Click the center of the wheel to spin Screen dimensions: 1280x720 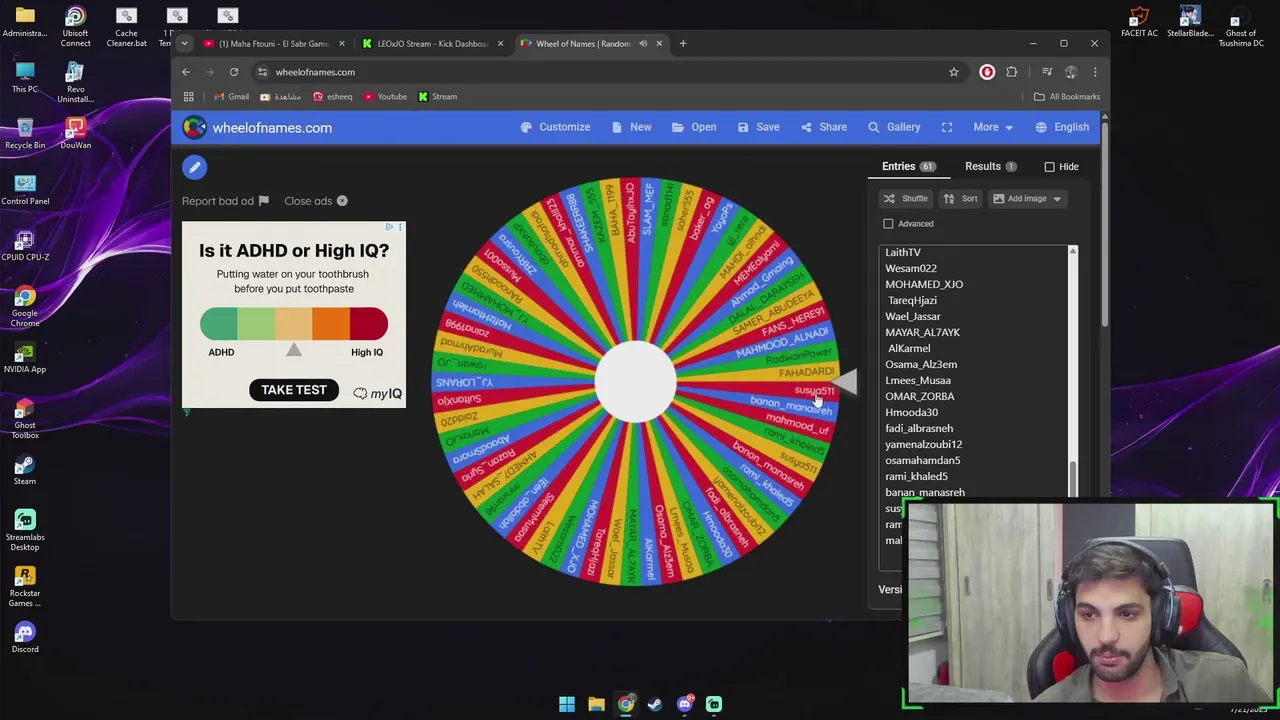point(635,381)
